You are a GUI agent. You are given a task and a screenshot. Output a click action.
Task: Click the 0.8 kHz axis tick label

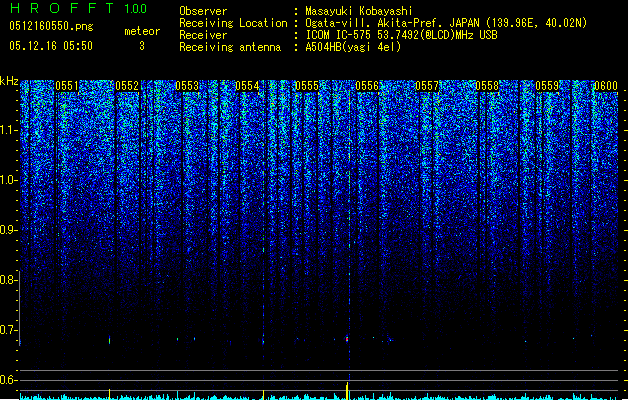tap(9, 280)
